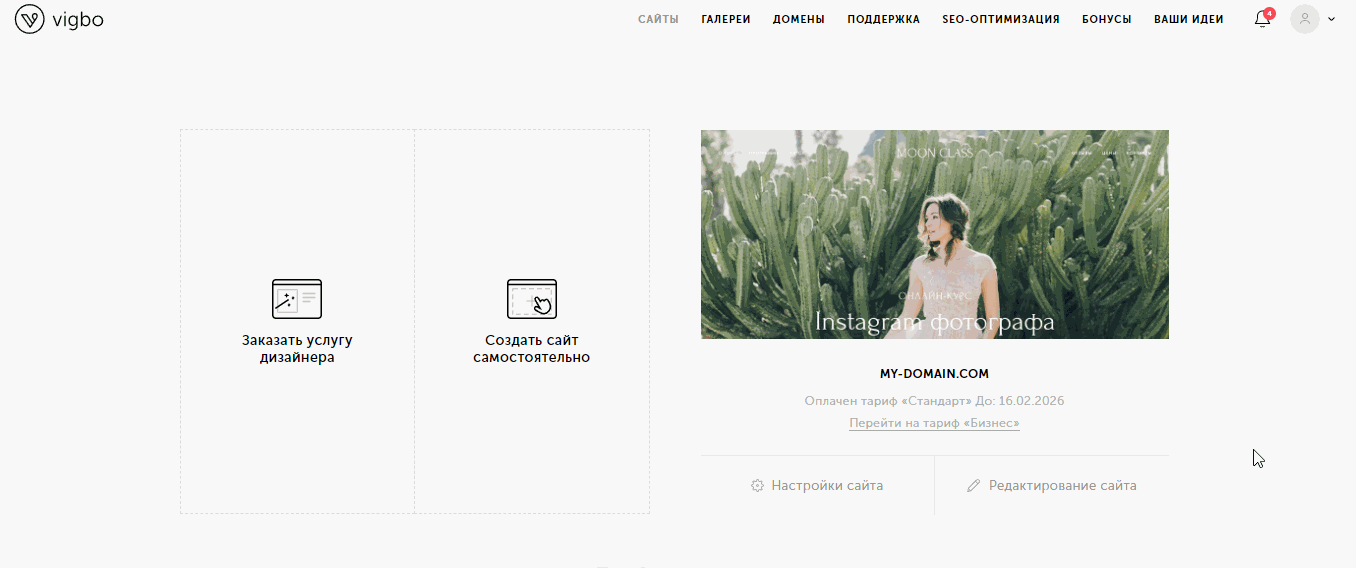
Task: Click the Заказать услугу дизайнера label
Action: (x=297, y=349)
